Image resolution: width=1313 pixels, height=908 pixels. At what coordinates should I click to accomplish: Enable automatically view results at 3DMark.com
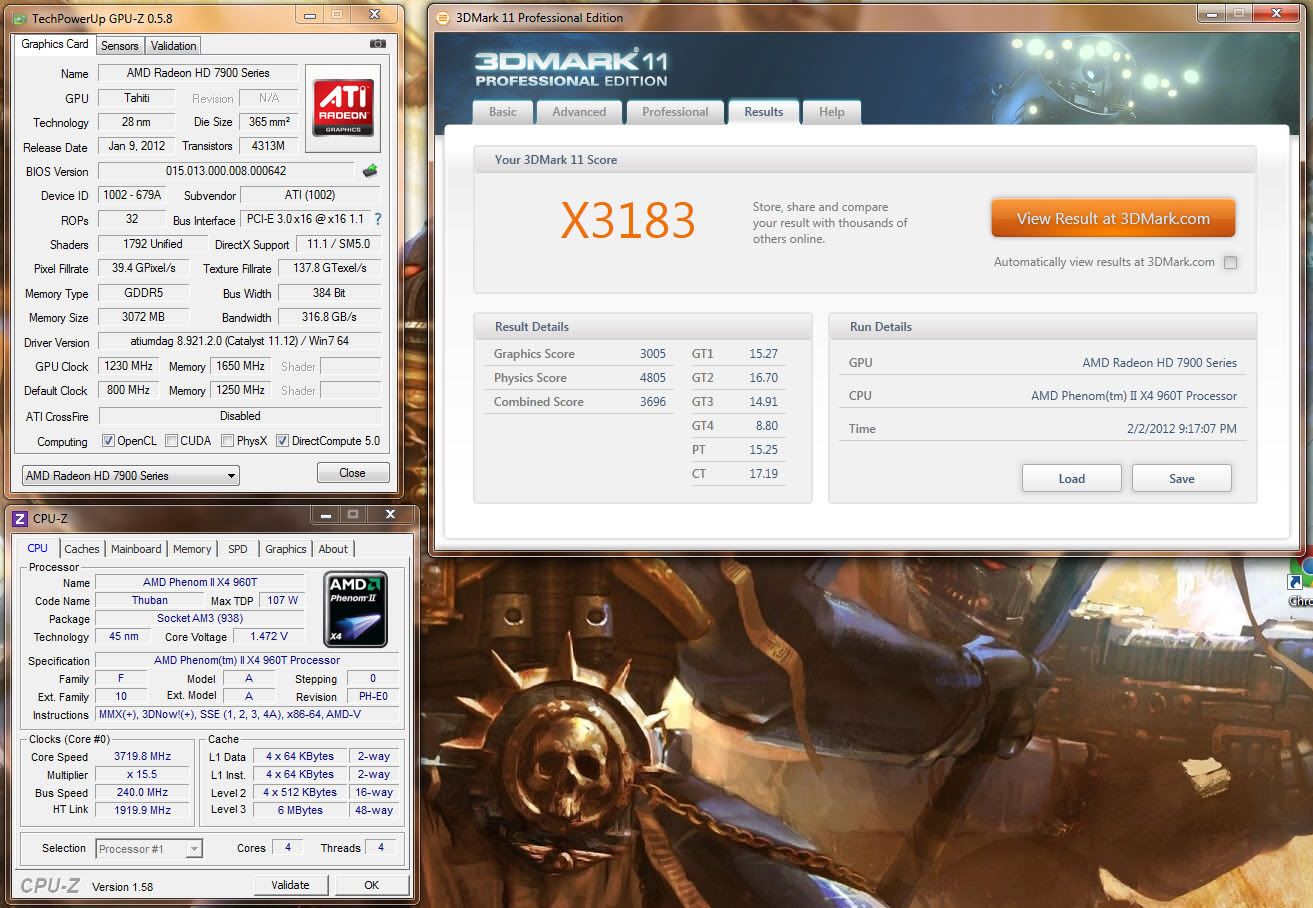point(1230,263)
